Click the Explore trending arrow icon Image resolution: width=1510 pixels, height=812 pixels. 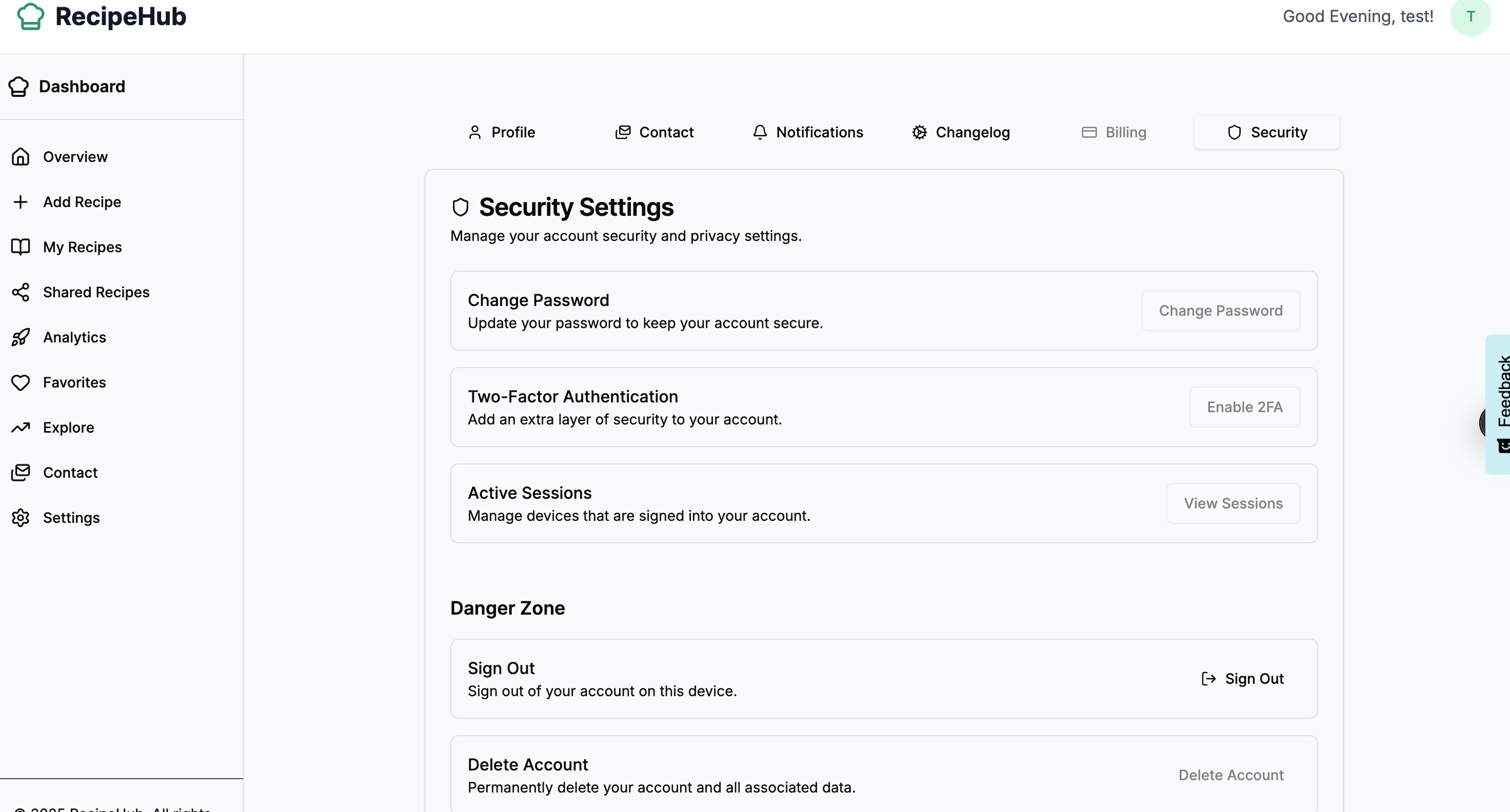tap(21, 428)
